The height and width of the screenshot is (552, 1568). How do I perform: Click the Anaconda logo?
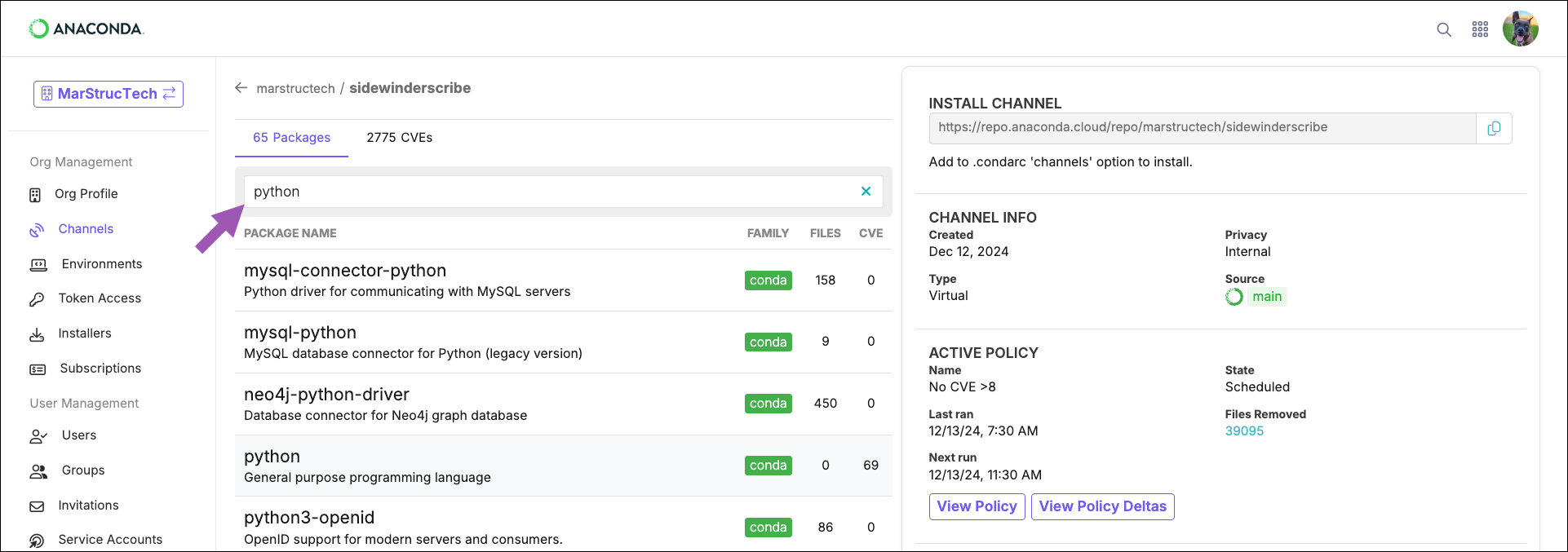(x=86, y=29)
